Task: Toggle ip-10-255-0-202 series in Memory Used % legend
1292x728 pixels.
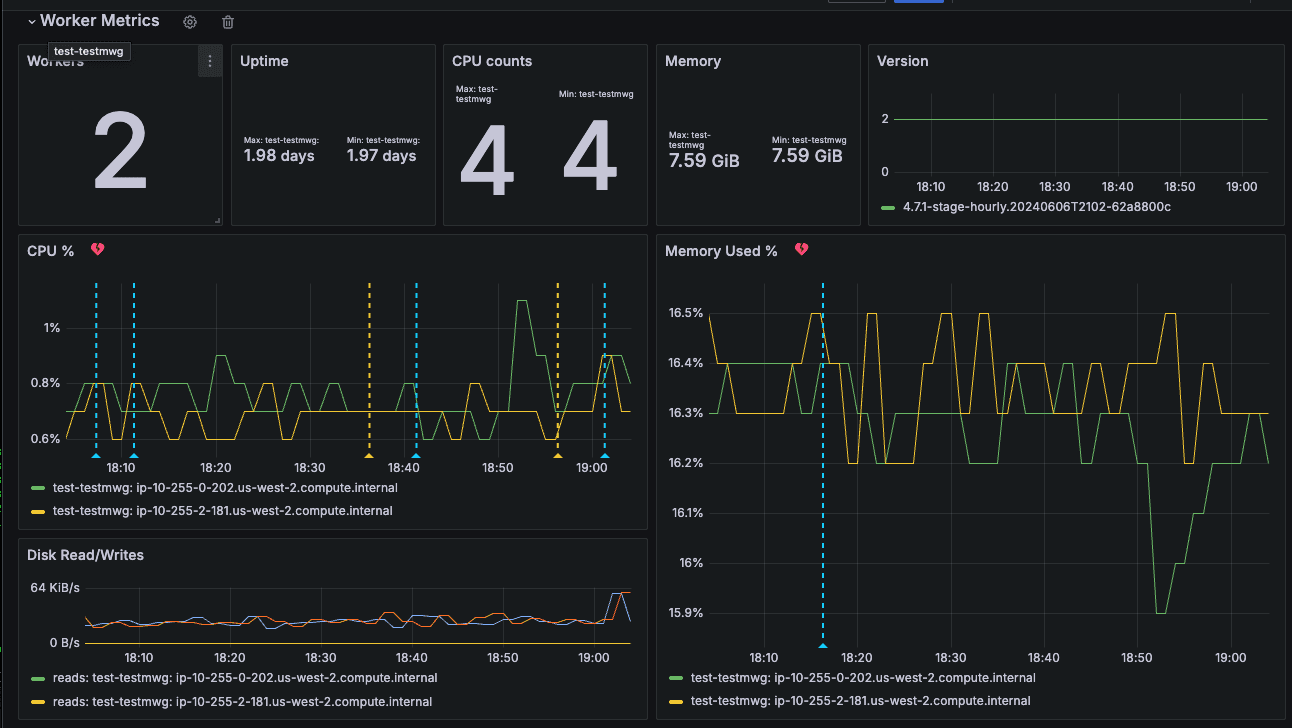Action: click(x=863, y=678)
